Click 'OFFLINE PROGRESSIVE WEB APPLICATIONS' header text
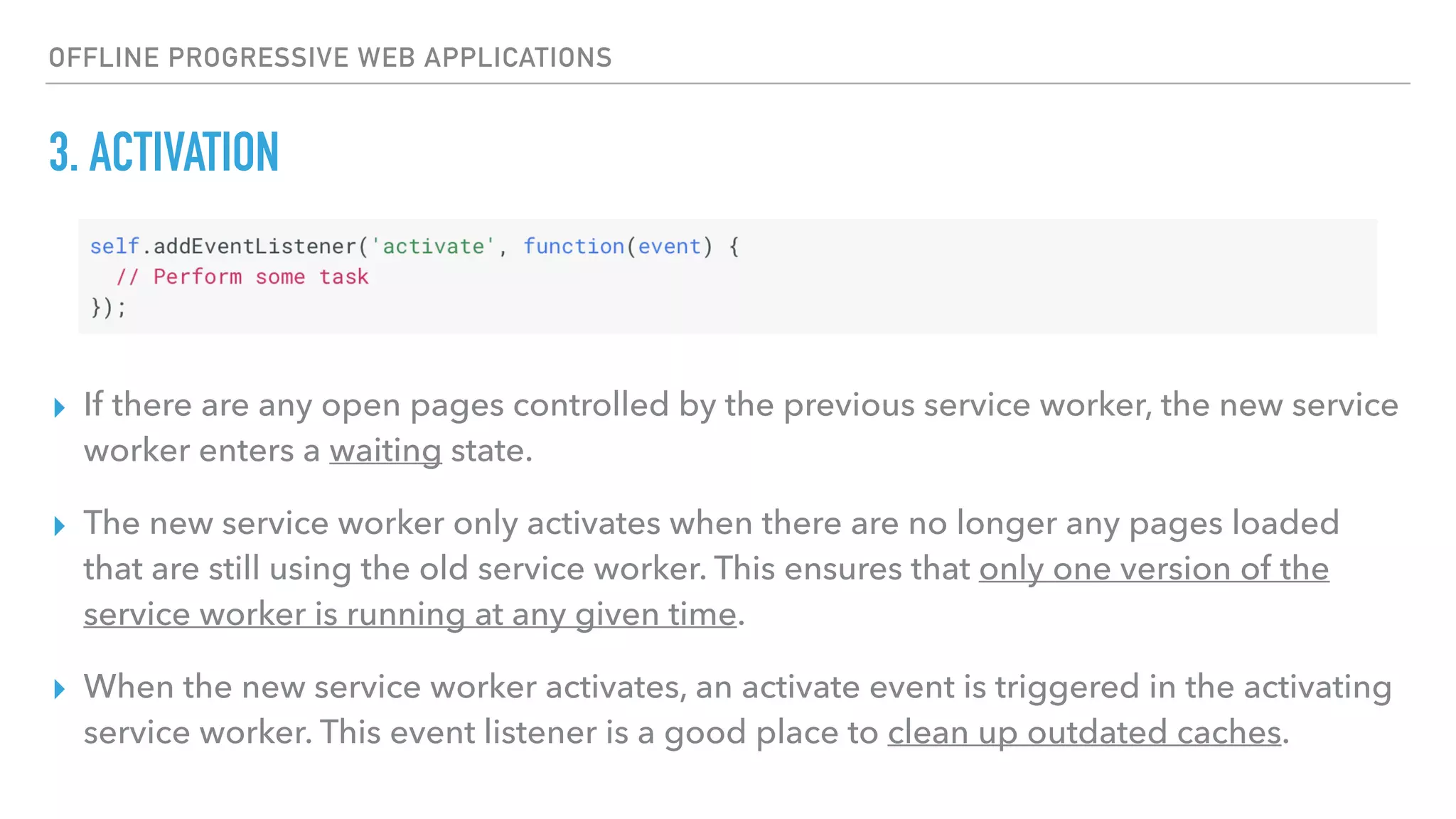The image size is (1456, 819). [330, 58]
